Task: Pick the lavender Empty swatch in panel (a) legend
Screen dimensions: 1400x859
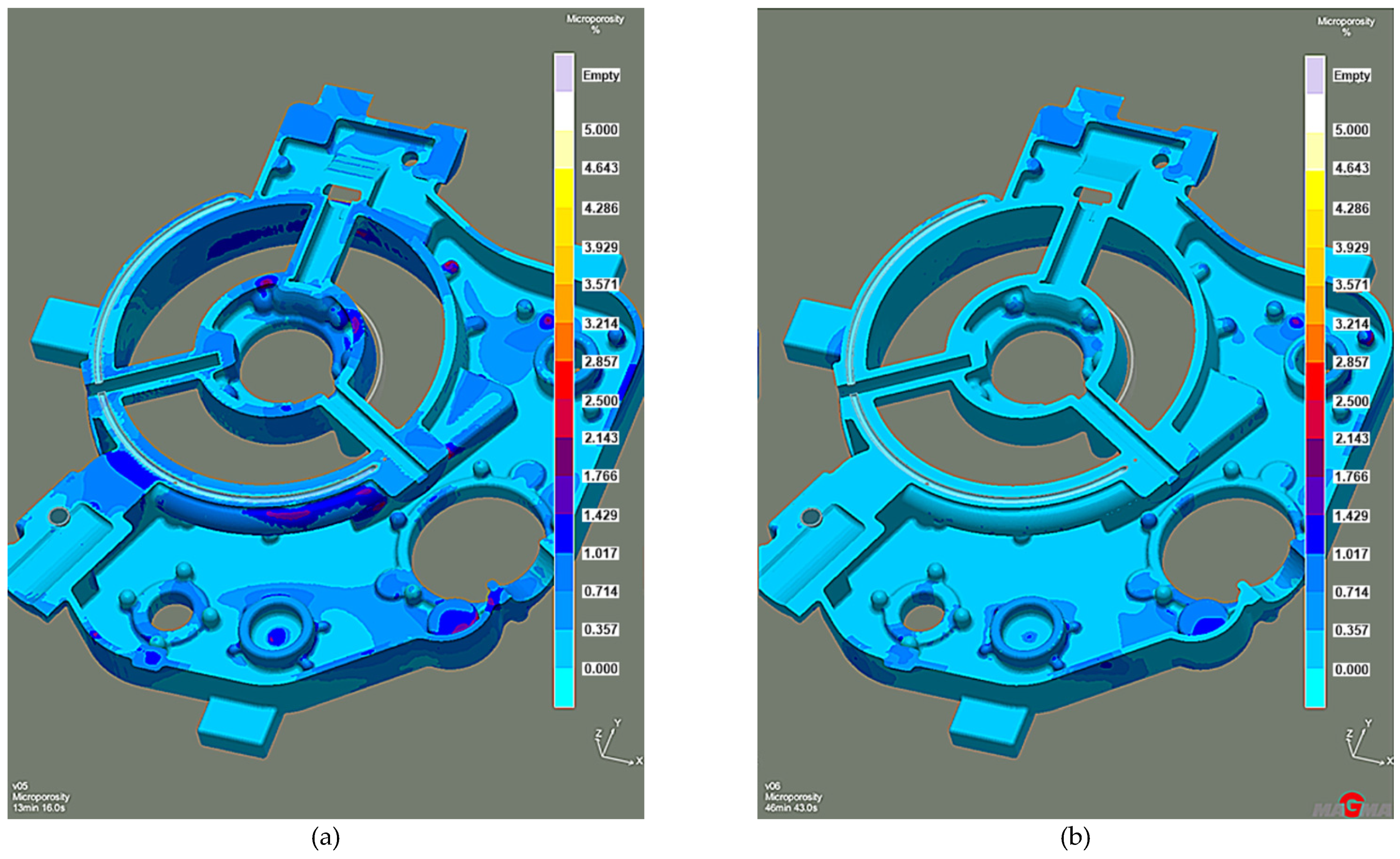Action: tap(564, 73)
